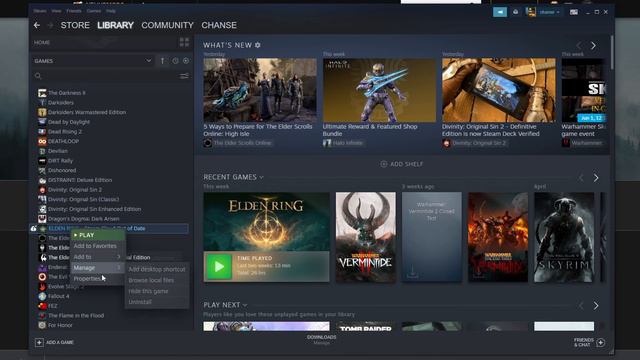Toggle ready-to-play filter icon
This screenshot has height=360, width=640.
point(186,61)
